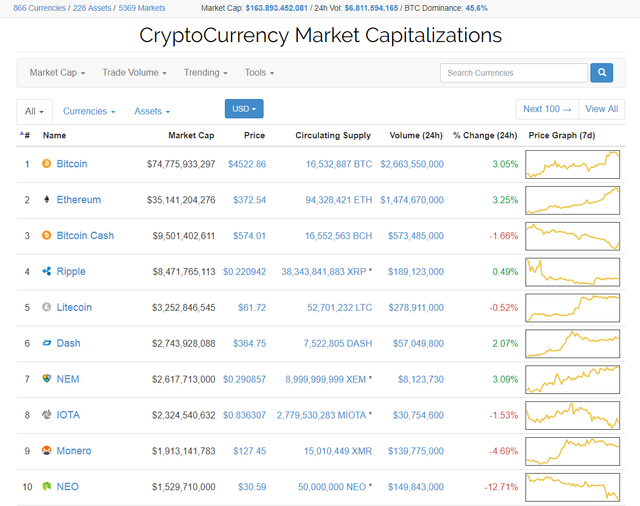The width and height of the screenshot is (640, 506).
Task: Click the Monero logo icon
Action: coord(47,451)
